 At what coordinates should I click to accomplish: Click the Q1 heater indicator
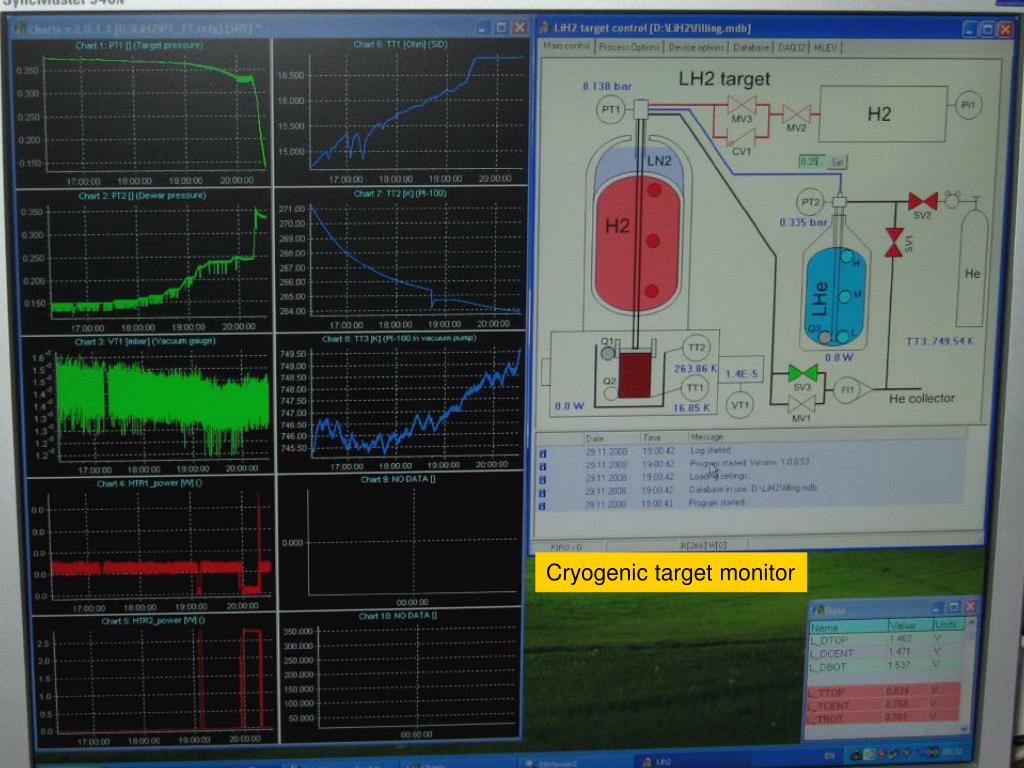coord(608,353)
